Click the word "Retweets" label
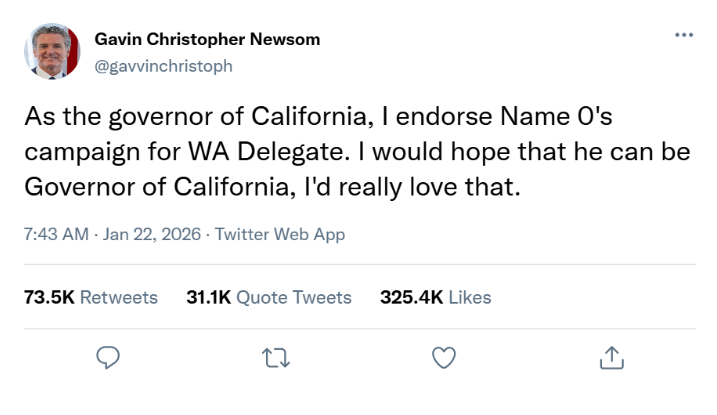This screenshot has height=415, width=717. [x=118, y=297]
